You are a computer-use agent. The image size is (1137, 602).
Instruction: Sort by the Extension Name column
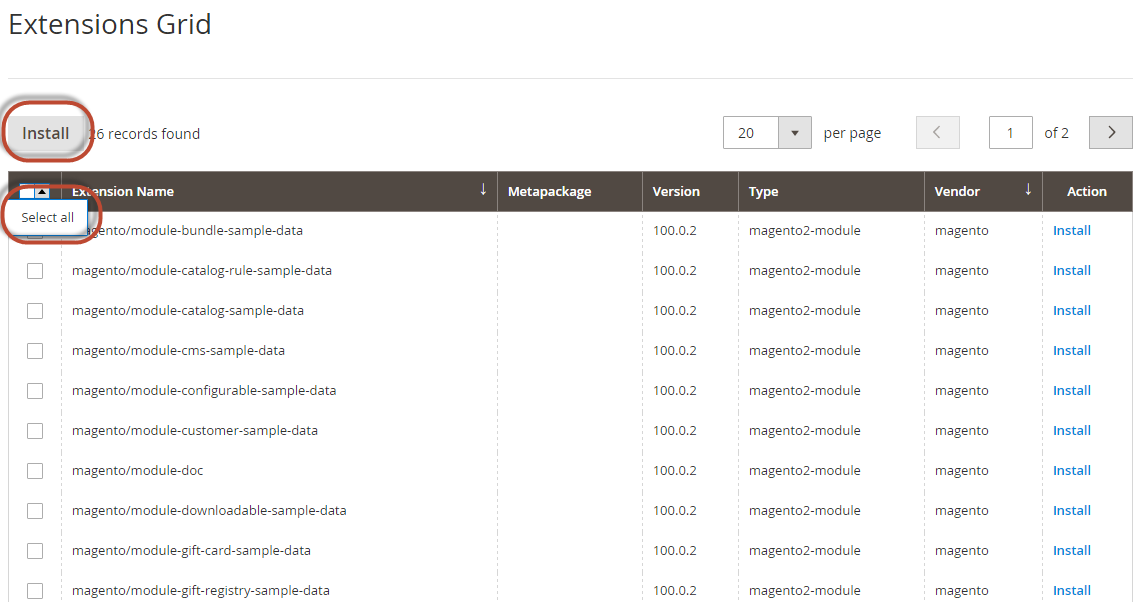coord(279,191)
